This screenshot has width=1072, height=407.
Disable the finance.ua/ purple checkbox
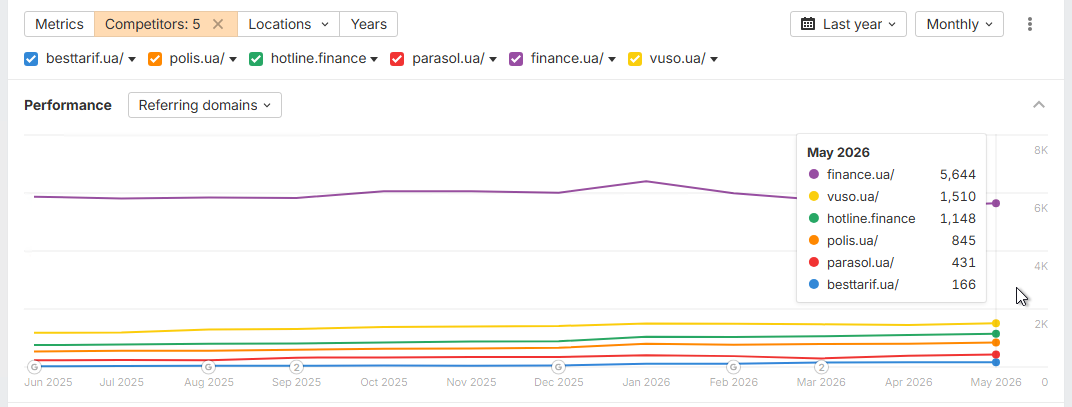tap(516, 59)
